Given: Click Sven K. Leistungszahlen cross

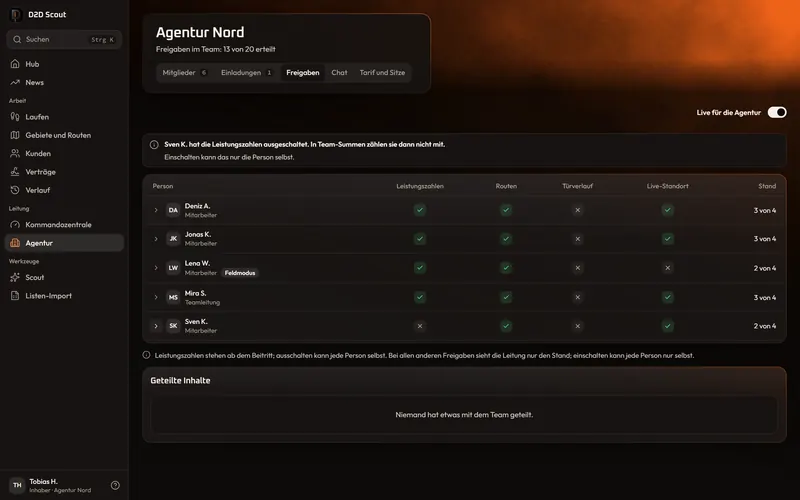Looking at the screenshot, I should tap(420, 326).
